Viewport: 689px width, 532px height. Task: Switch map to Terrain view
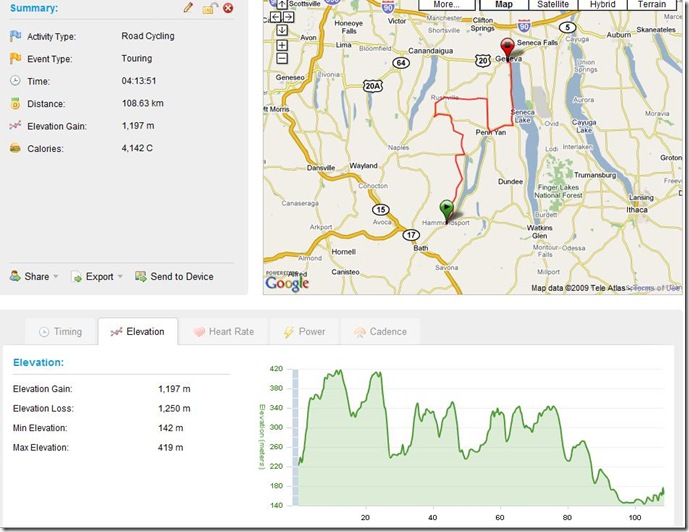point(652,4)
